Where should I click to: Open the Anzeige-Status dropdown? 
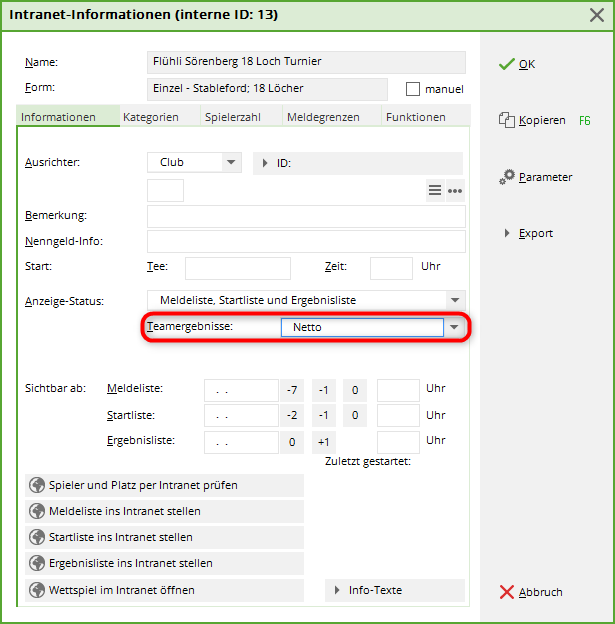pos(455,300)
